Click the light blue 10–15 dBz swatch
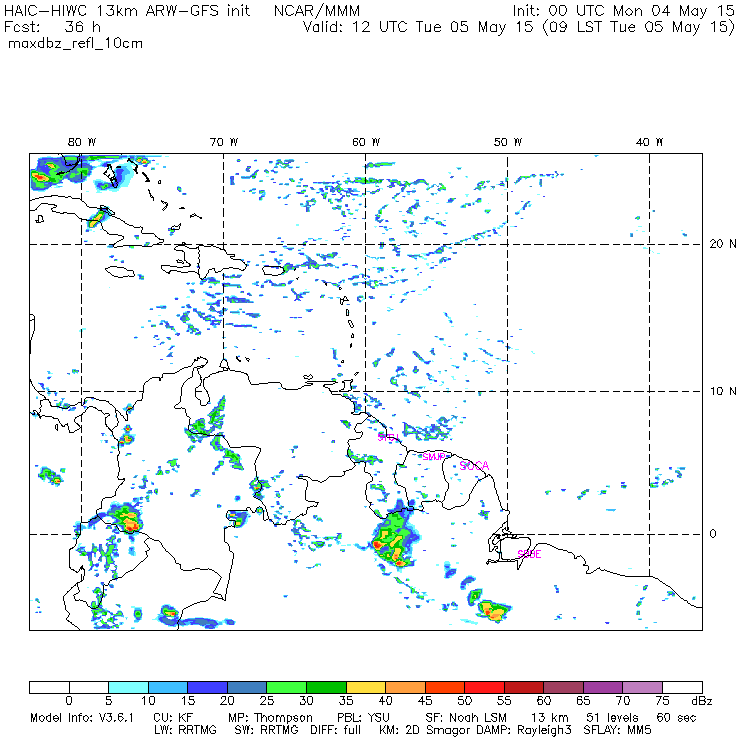740x740 pixels. point(168,687)
